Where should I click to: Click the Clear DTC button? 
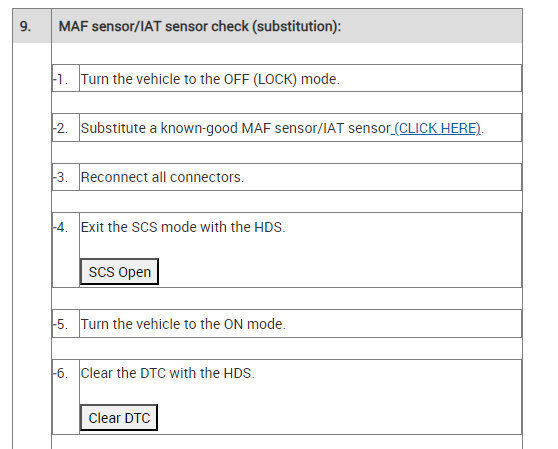coord(119,418)
